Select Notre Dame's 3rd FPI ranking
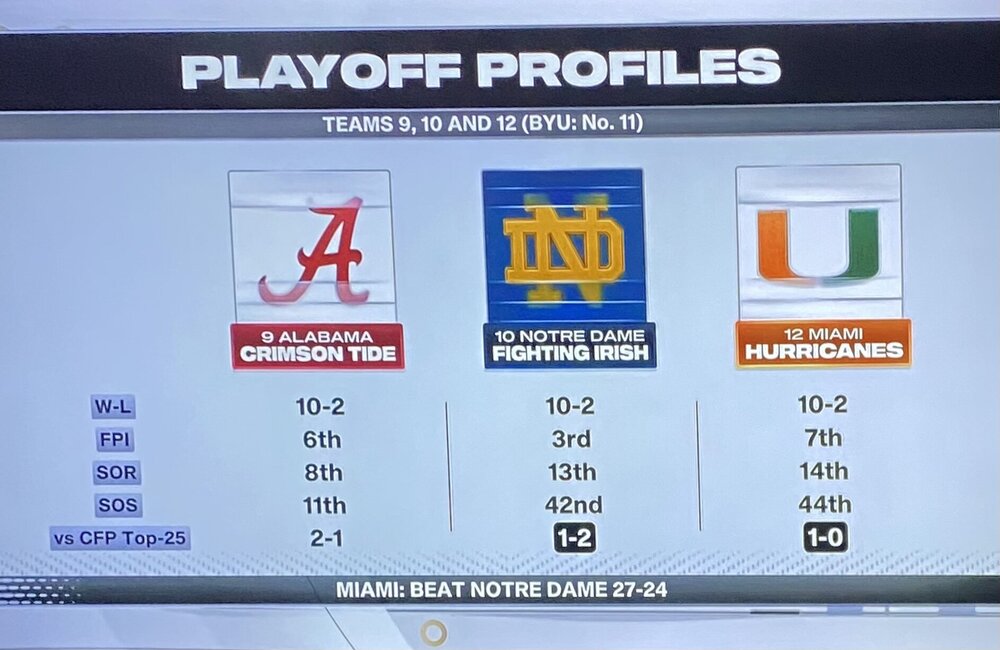The height and width of the screenshot is (650, 1000). pos(571,439)
